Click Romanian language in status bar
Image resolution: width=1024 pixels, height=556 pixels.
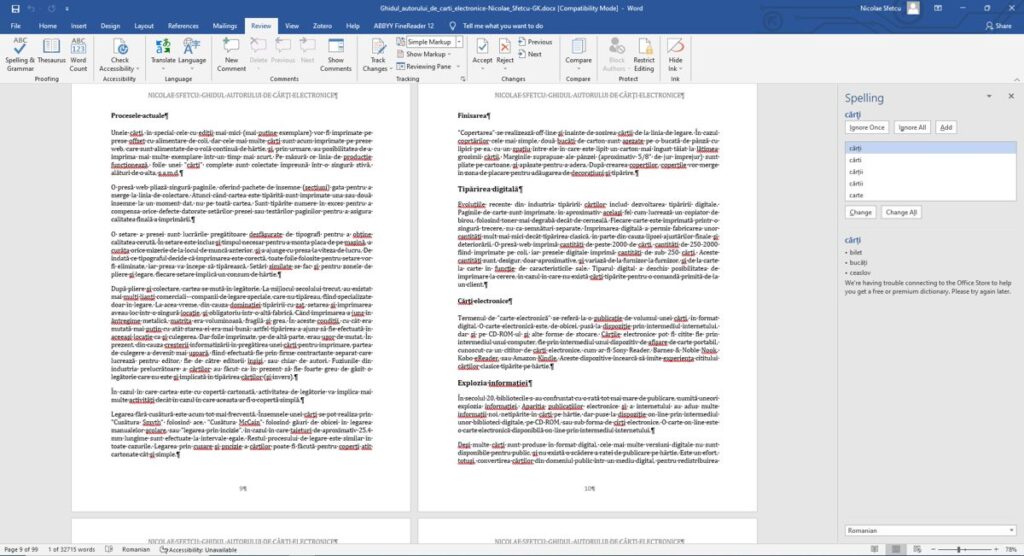pos(136,549)
